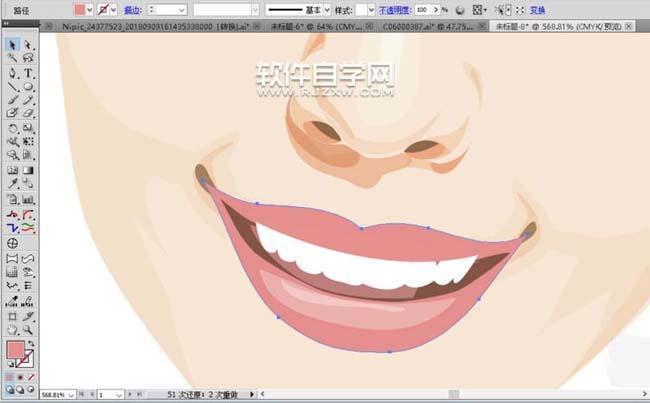Image resolution: width=650 pixels, height=403 pixels.
Task: Open artboard number dropdown
Action: click(x=119, y=395)
